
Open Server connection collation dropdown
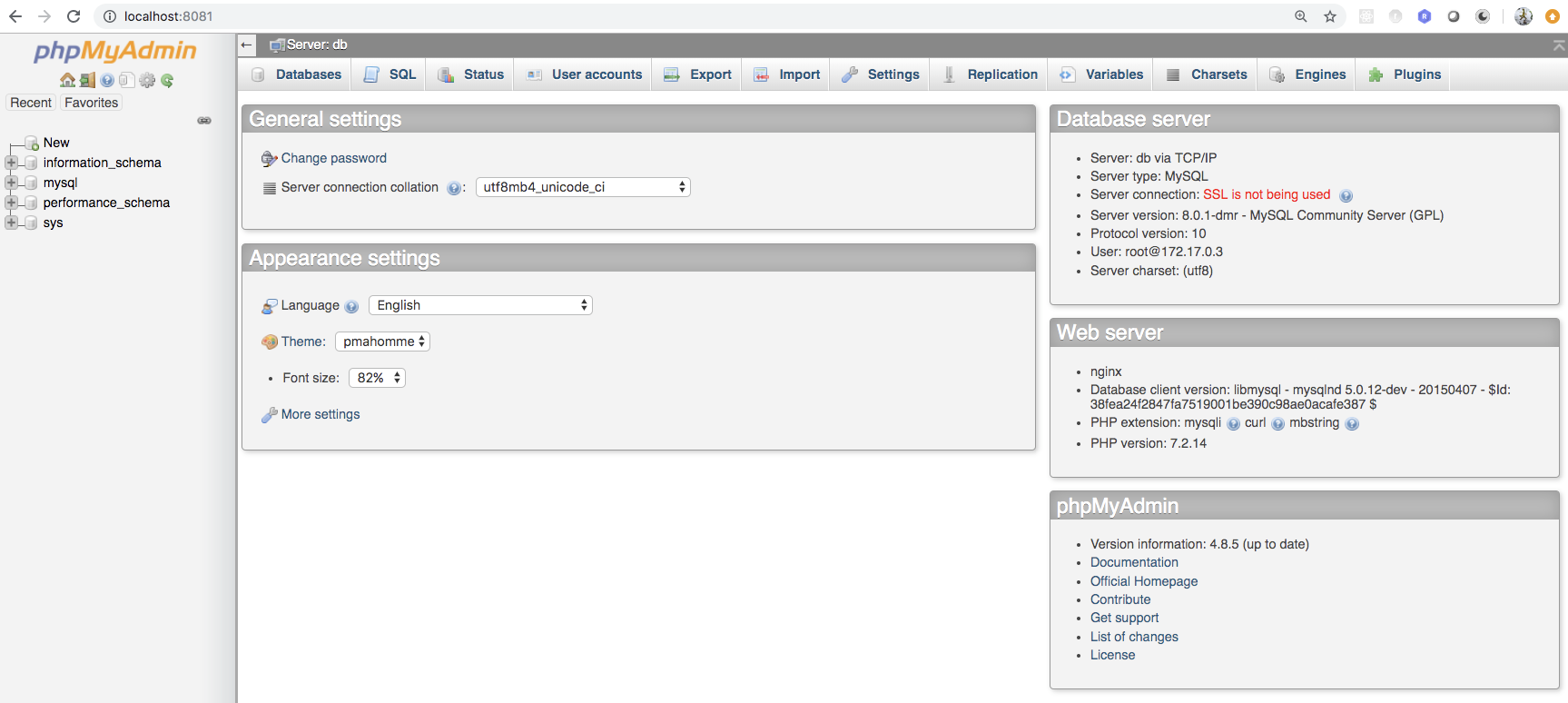pyautogui.click(x=583, y=187)
